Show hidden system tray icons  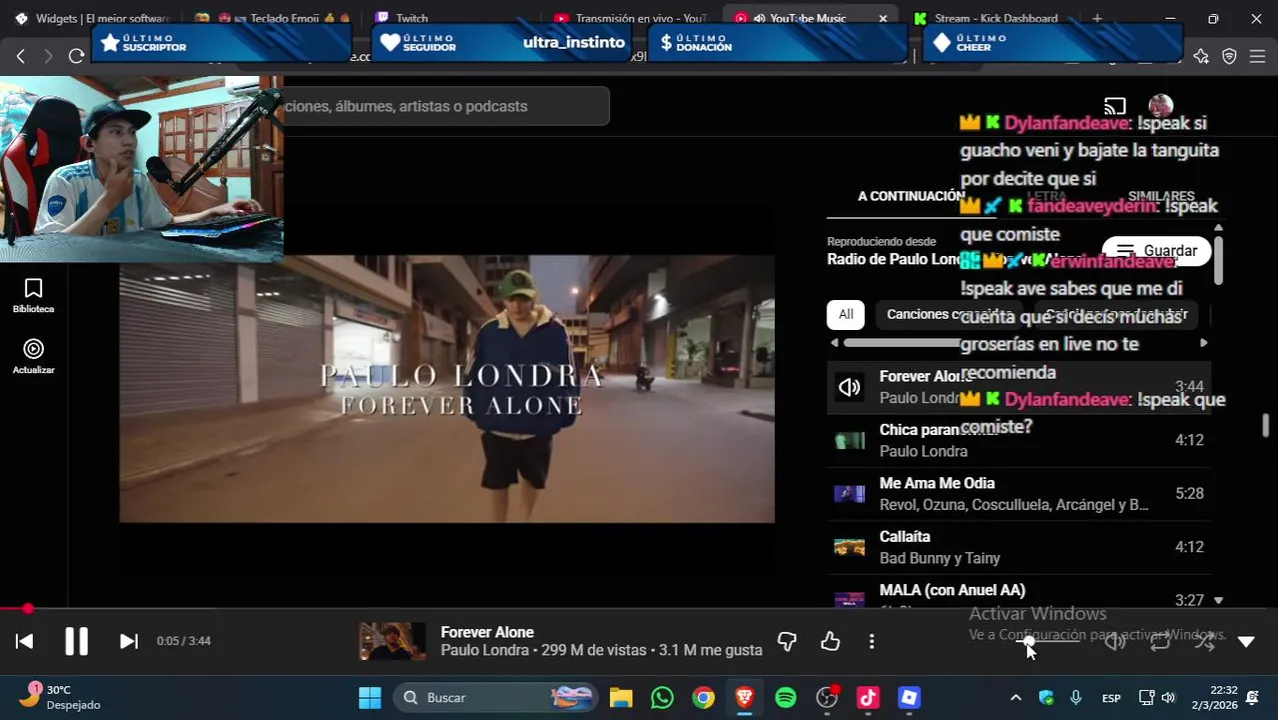(x=1016, y=697)
